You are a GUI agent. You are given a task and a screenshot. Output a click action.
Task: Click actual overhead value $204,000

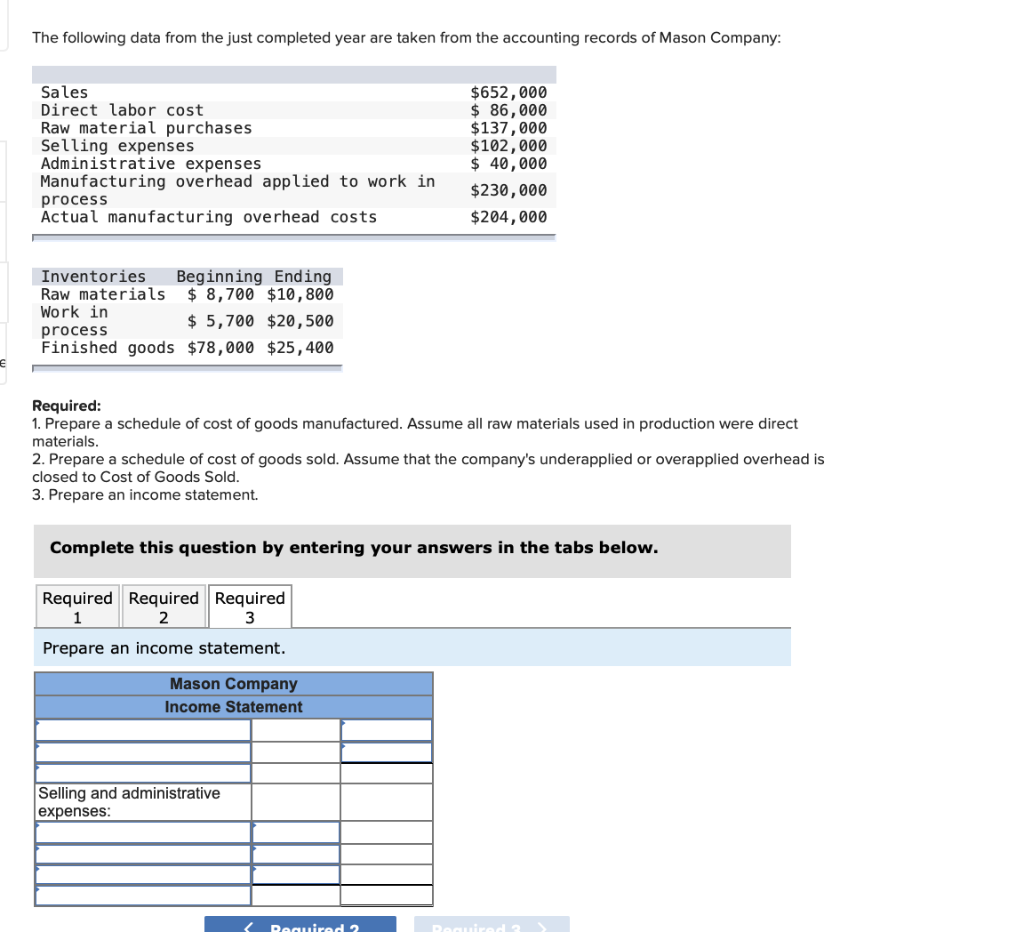point(509,217)
